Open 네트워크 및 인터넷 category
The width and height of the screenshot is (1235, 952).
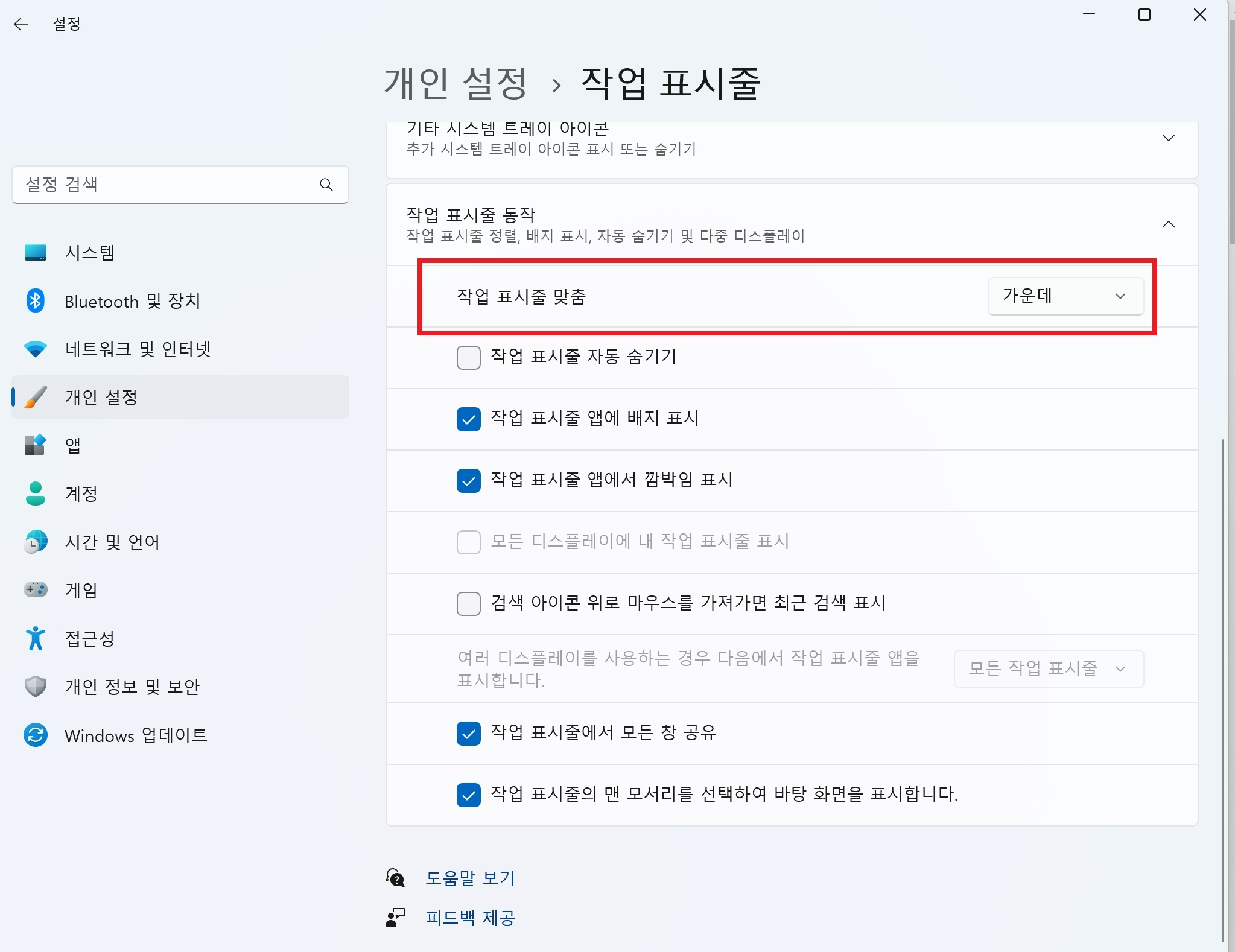pyautogui.click(x=180, y=349)
